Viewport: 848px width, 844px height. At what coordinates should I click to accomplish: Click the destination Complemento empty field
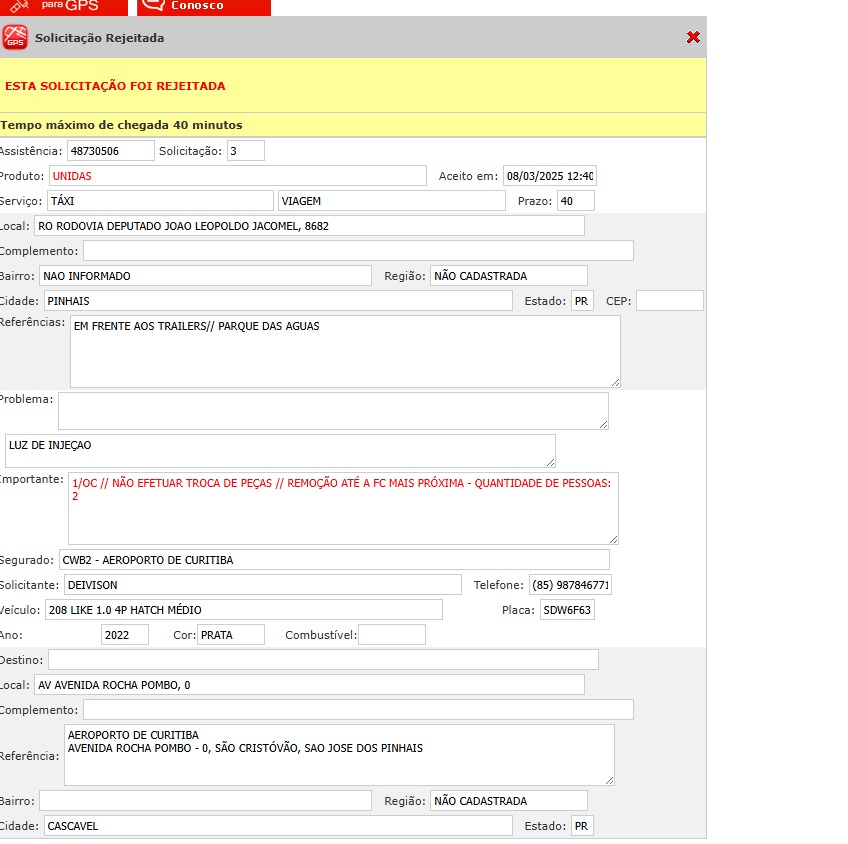358,709
